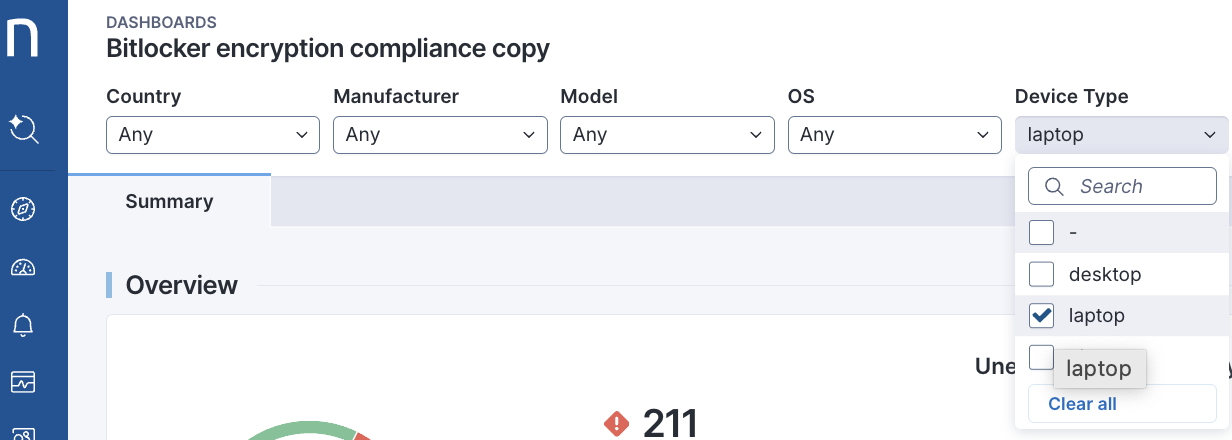Viewport: 1232px width, 440px height.
Task: Open the Model filter dropdown
Action: click(x=667, y=134)
